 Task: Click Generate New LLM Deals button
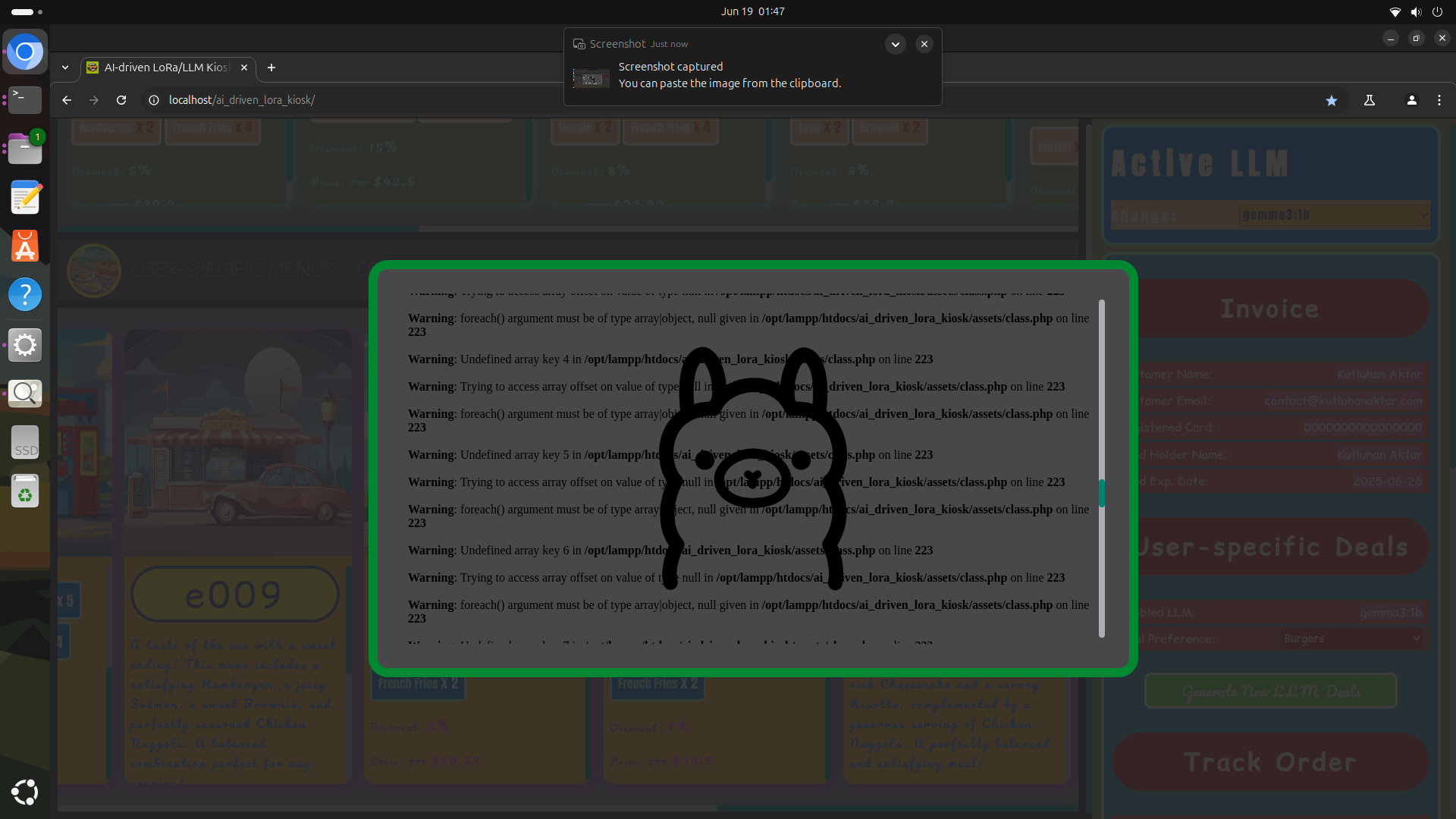point(1271,691)
